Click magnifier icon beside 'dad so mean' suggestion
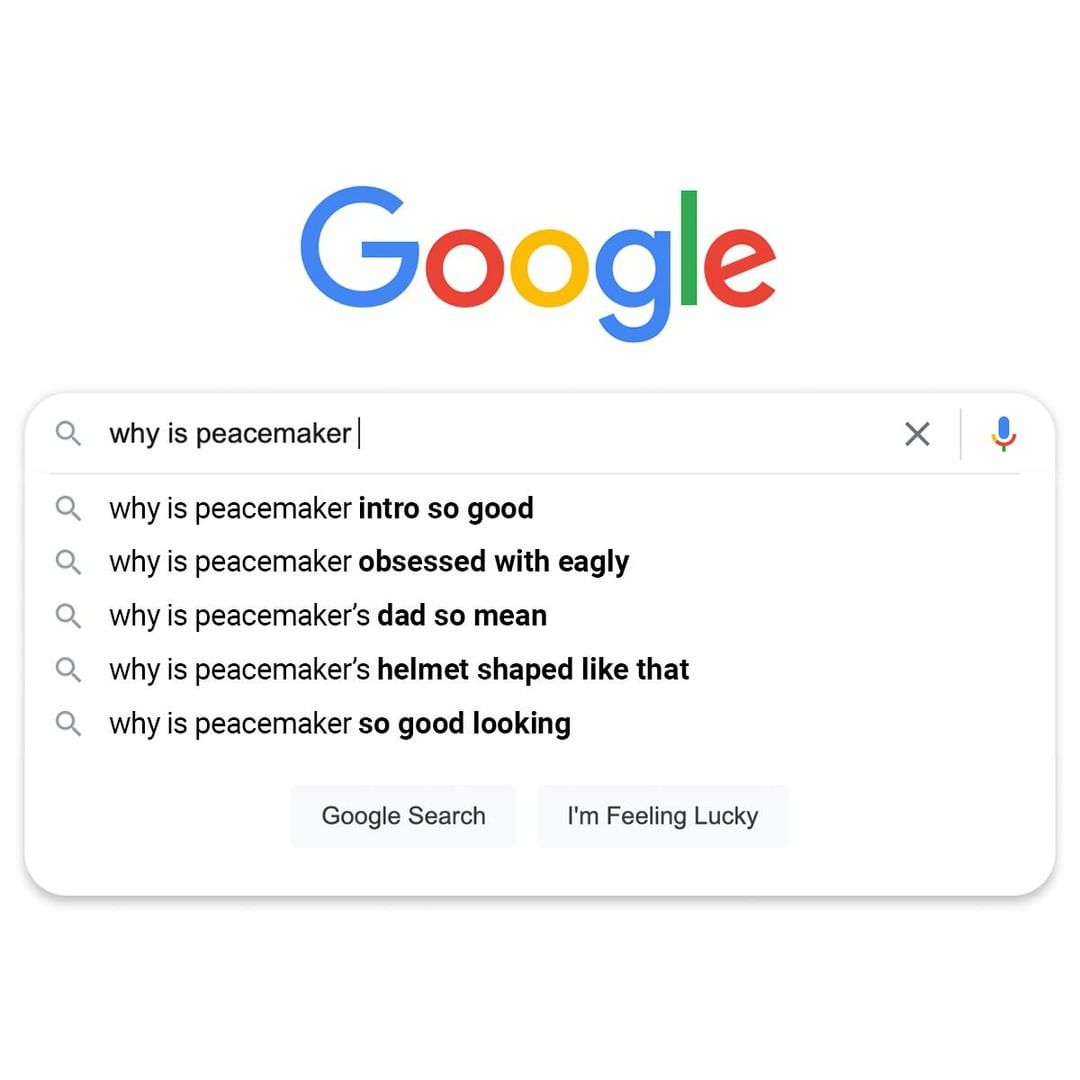Screen dimensions: 1080x1080 click(68, 615)
